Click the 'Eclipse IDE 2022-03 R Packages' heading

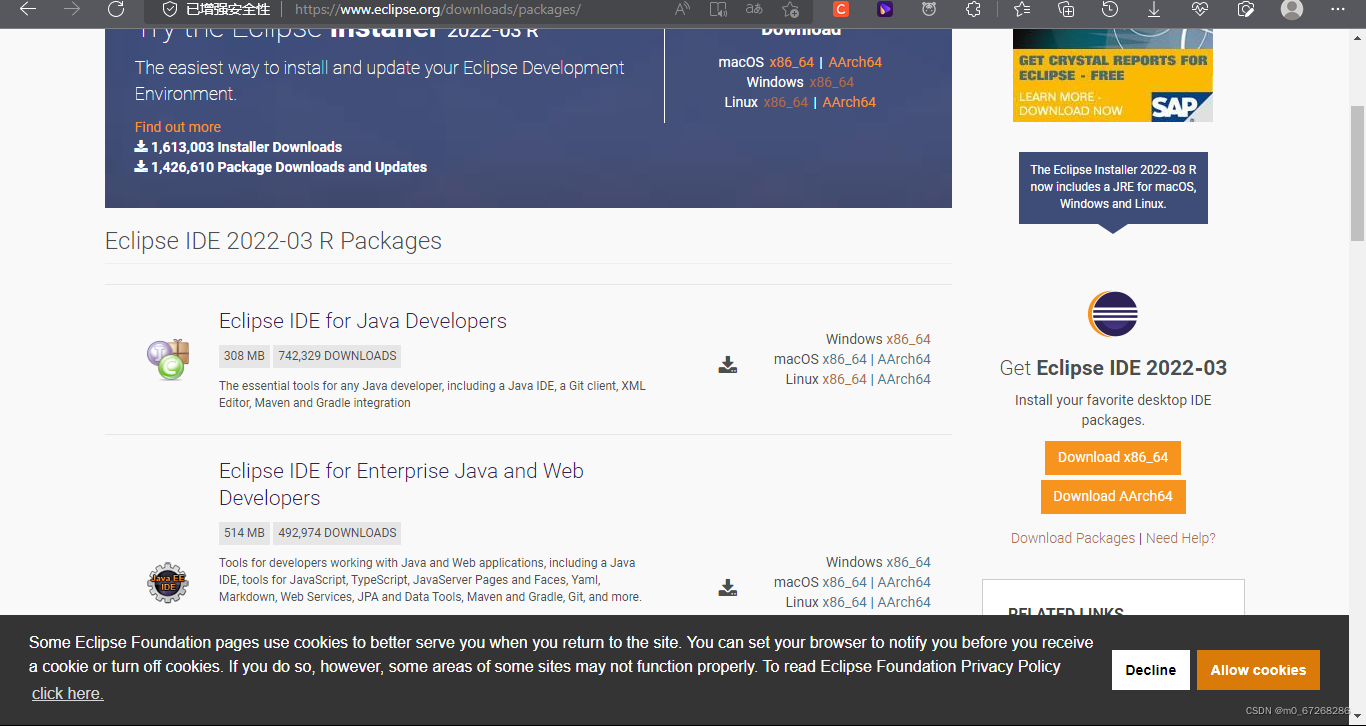pos(273,241)
